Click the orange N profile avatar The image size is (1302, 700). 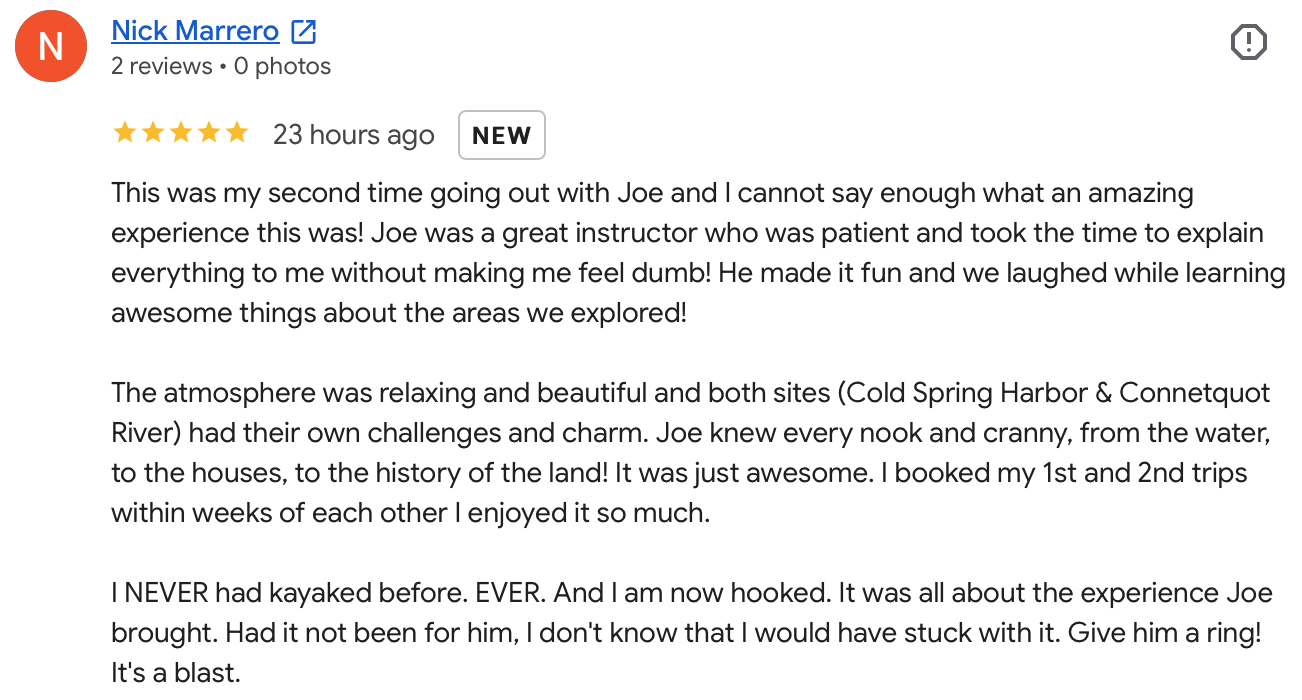pyautogui.click(x=49, y=46)
